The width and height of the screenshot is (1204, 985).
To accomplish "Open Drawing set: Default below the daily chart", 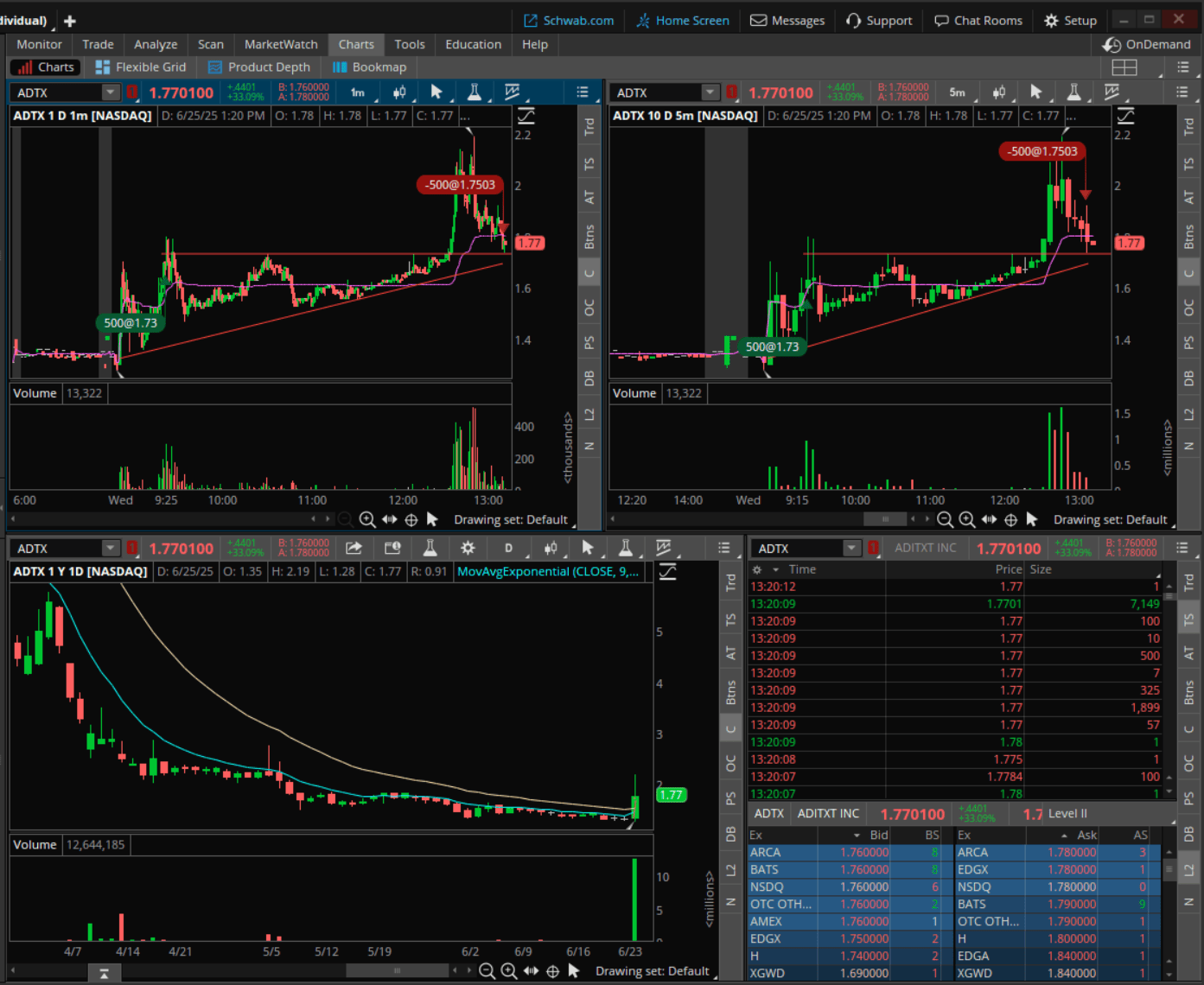I will pyautogui.click(x=653, y=971).
